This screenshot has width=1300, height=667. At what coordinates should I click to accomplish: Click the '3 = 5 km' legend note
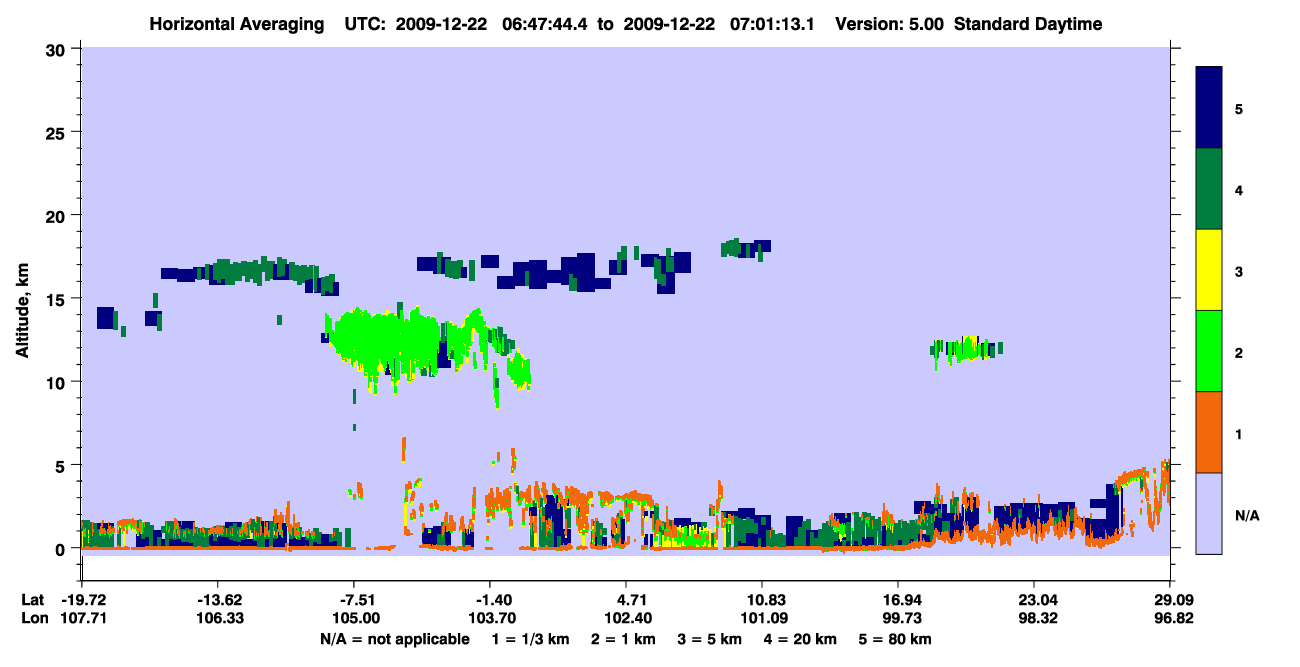click(x=710, y=639)
